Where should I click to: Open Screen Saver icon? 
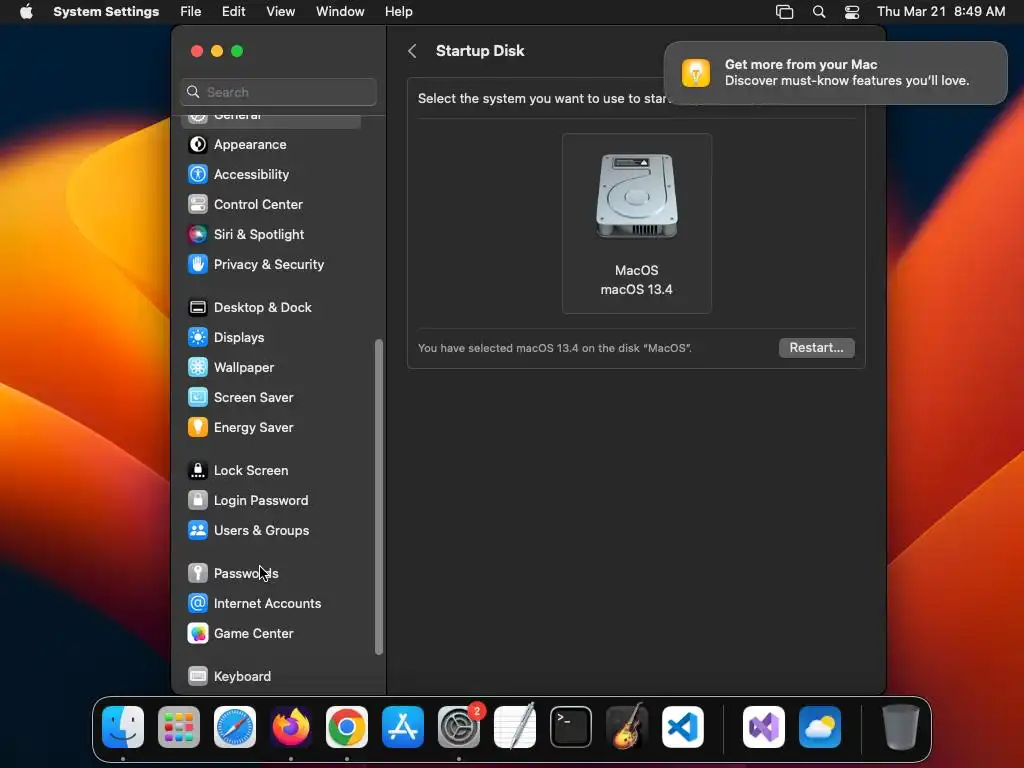click(197, 398)
